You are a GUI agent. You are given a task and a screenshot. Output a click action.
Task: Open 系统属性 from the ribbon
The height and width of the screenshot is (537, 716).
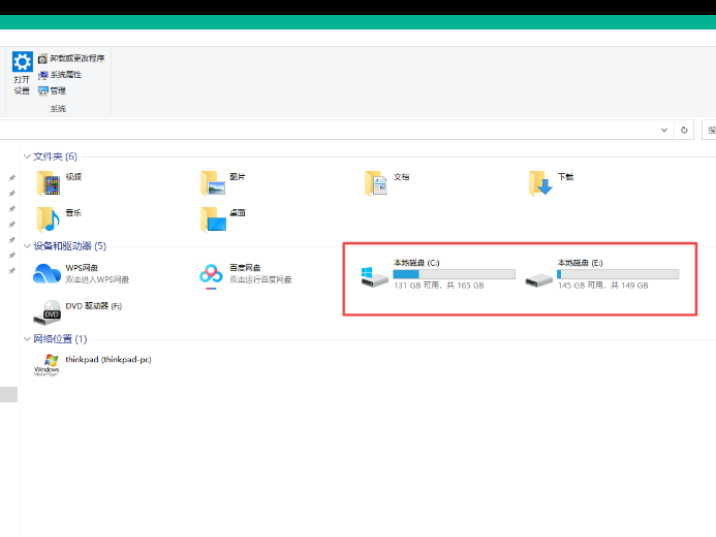click(60, 75)
